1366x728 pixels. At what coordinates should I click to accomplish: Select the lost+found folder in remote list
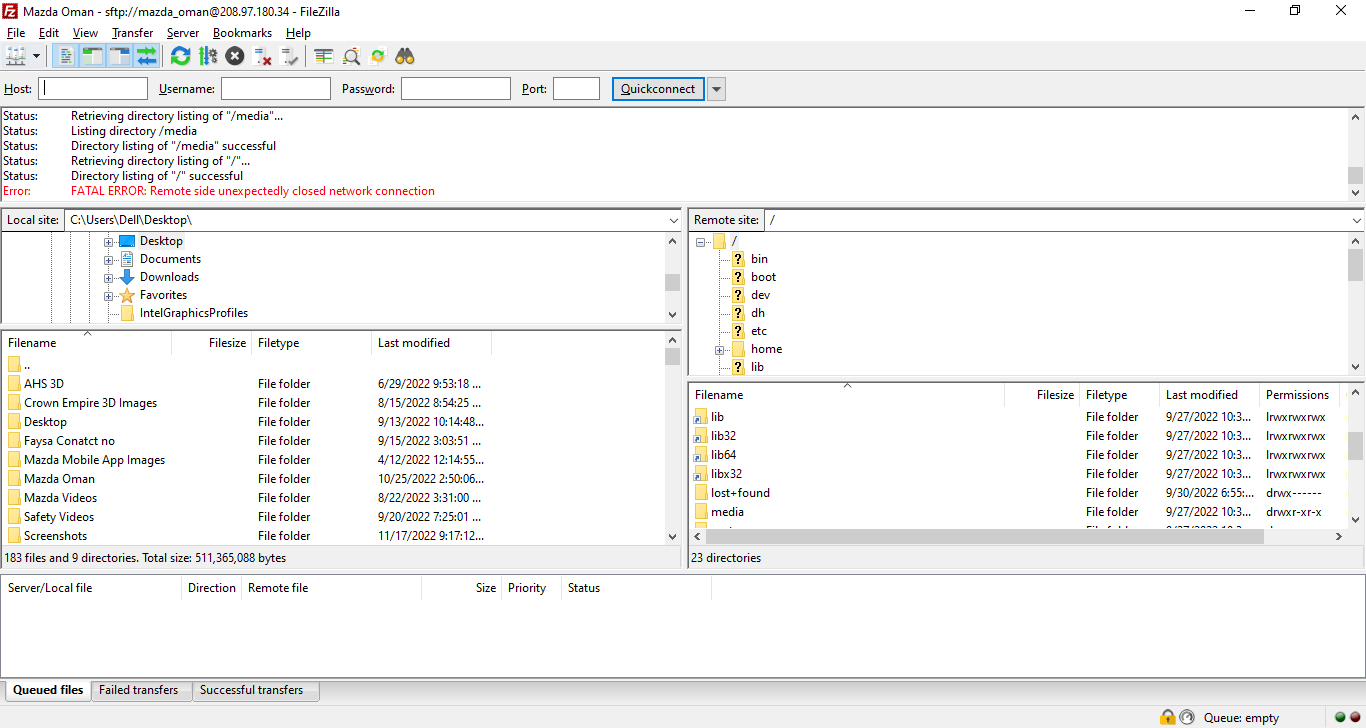(x=740, y=493)
